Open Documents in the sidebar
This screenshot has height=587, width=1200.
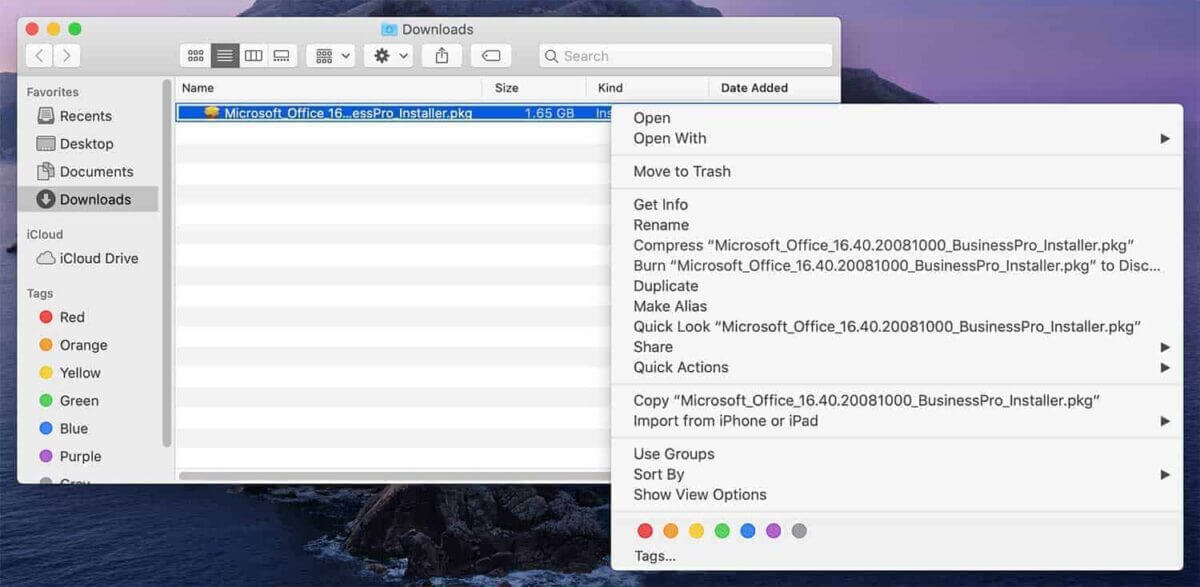pyautogui.click(x=85, y=172)
